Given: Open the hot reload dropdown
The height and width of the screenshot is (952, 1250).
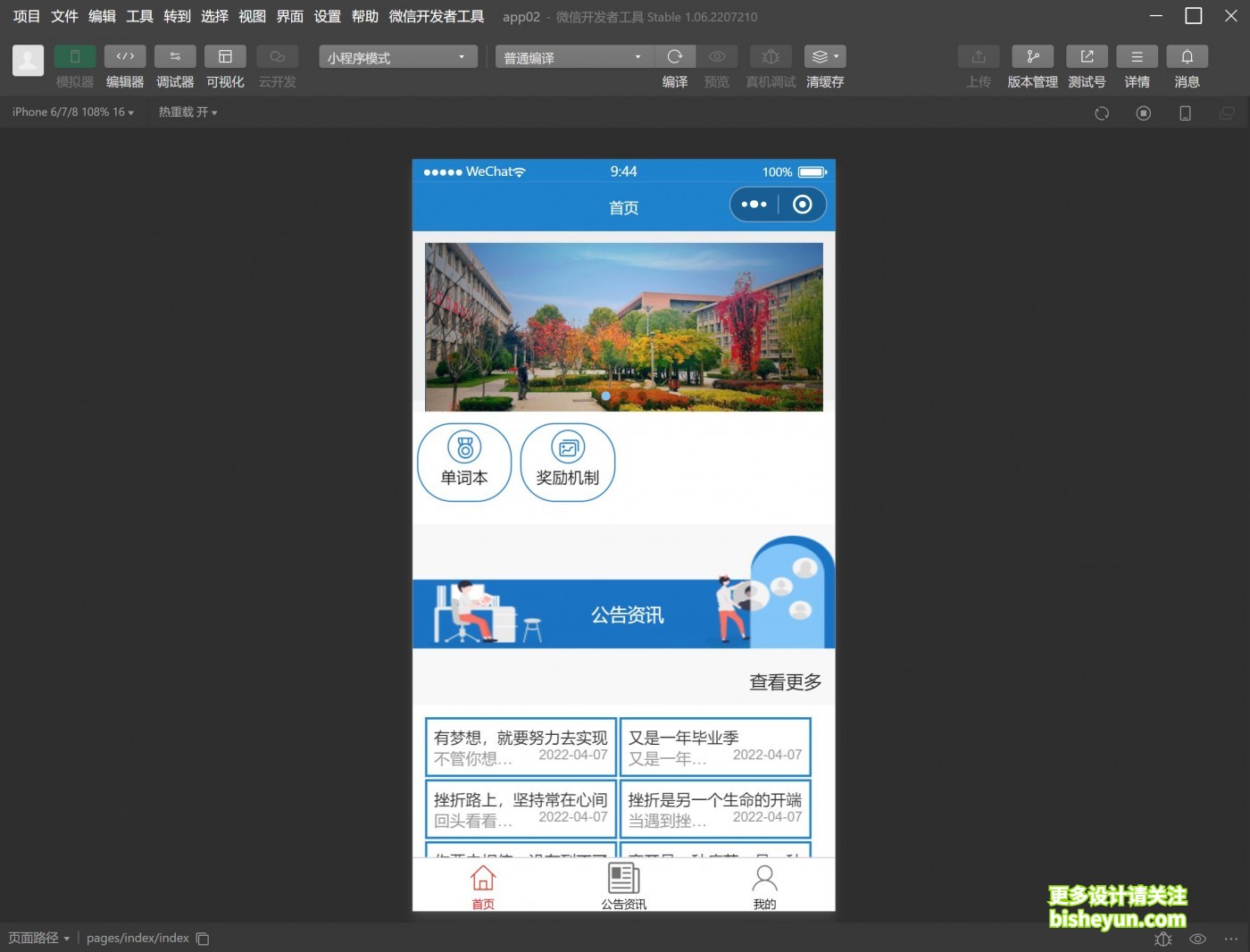Looking at the screenshot, I should click(188, 113).
